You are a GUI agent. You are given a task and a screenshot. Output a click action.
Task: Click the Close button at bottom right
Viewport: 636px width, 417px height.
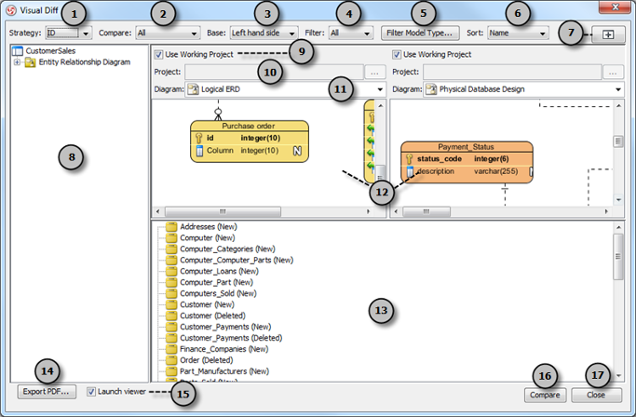click(x=596, y=395)
